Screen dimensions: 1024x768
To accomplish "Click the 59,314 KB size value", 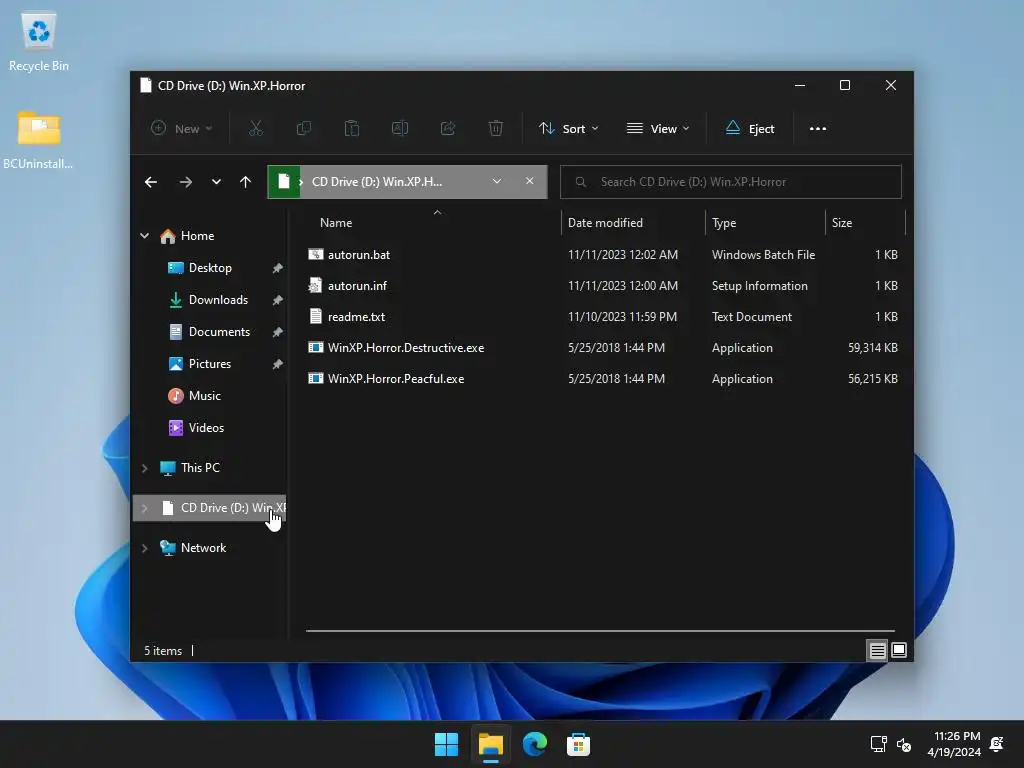I will pos(872,347).
